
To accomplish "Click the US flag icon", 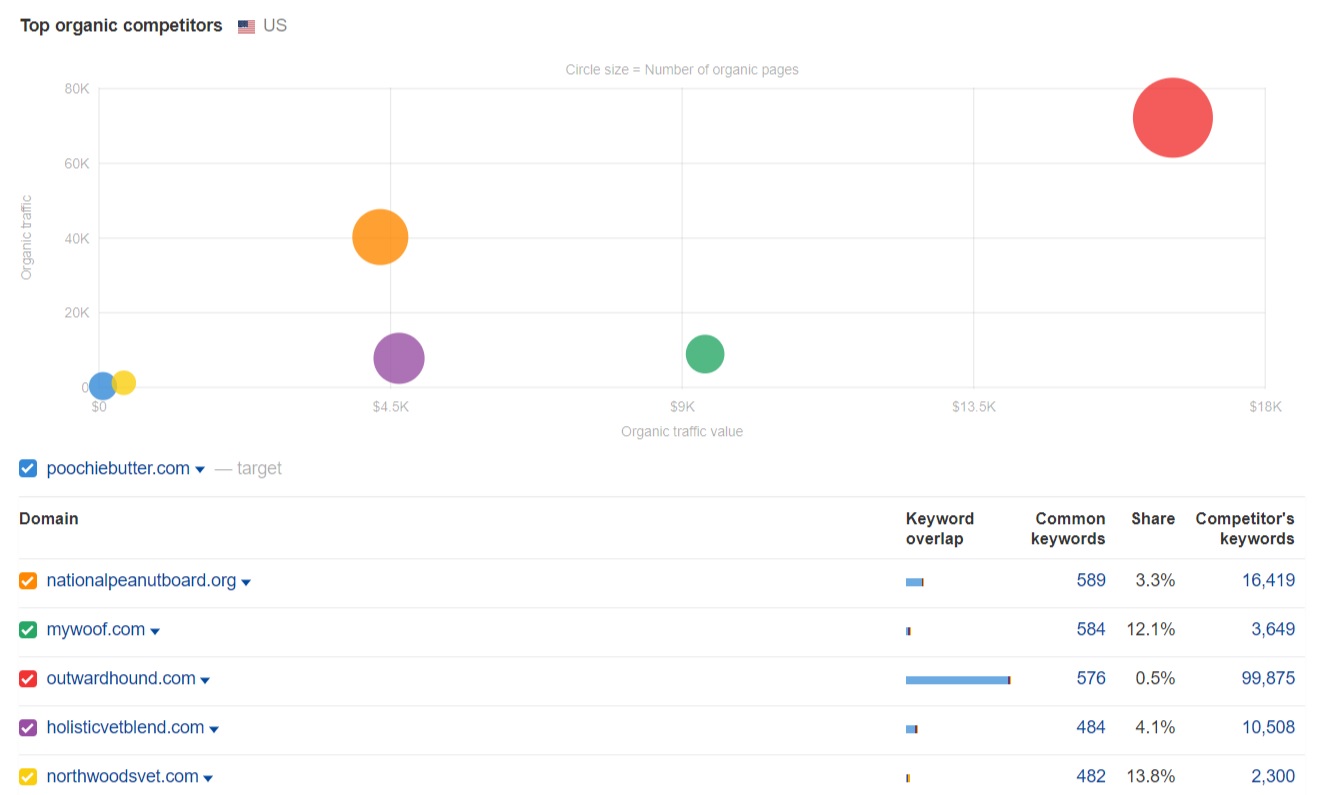I will (x=247, y=27).
